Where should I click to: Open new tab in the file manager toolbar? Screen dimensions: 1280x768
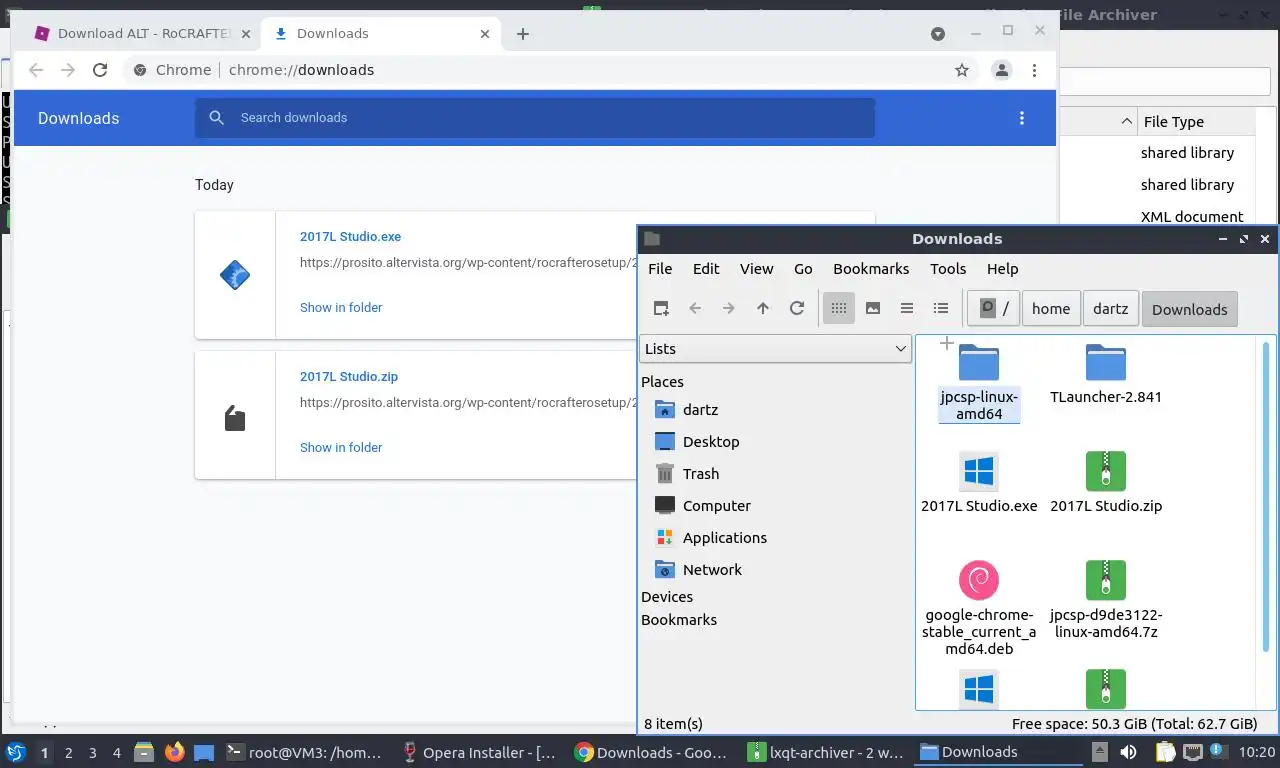click(661, 308)
